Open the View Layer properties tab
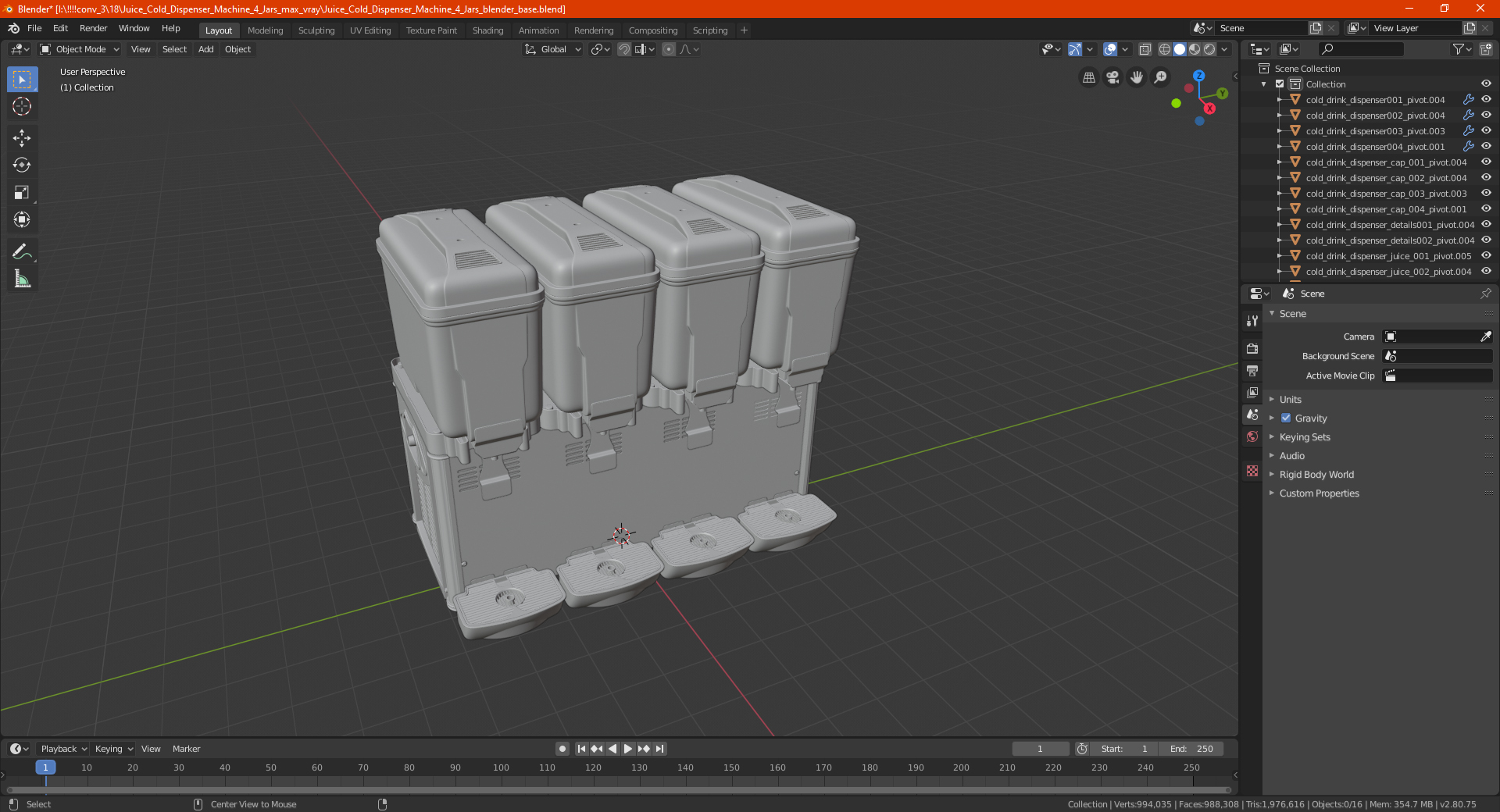 1252,392
